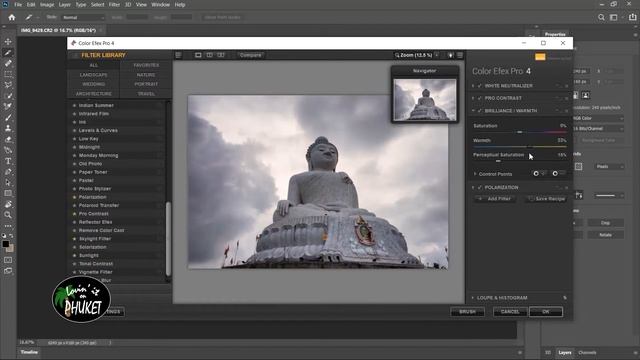
Task: Open the Layer menu in Photoshop
Action: tap(64, 5)
